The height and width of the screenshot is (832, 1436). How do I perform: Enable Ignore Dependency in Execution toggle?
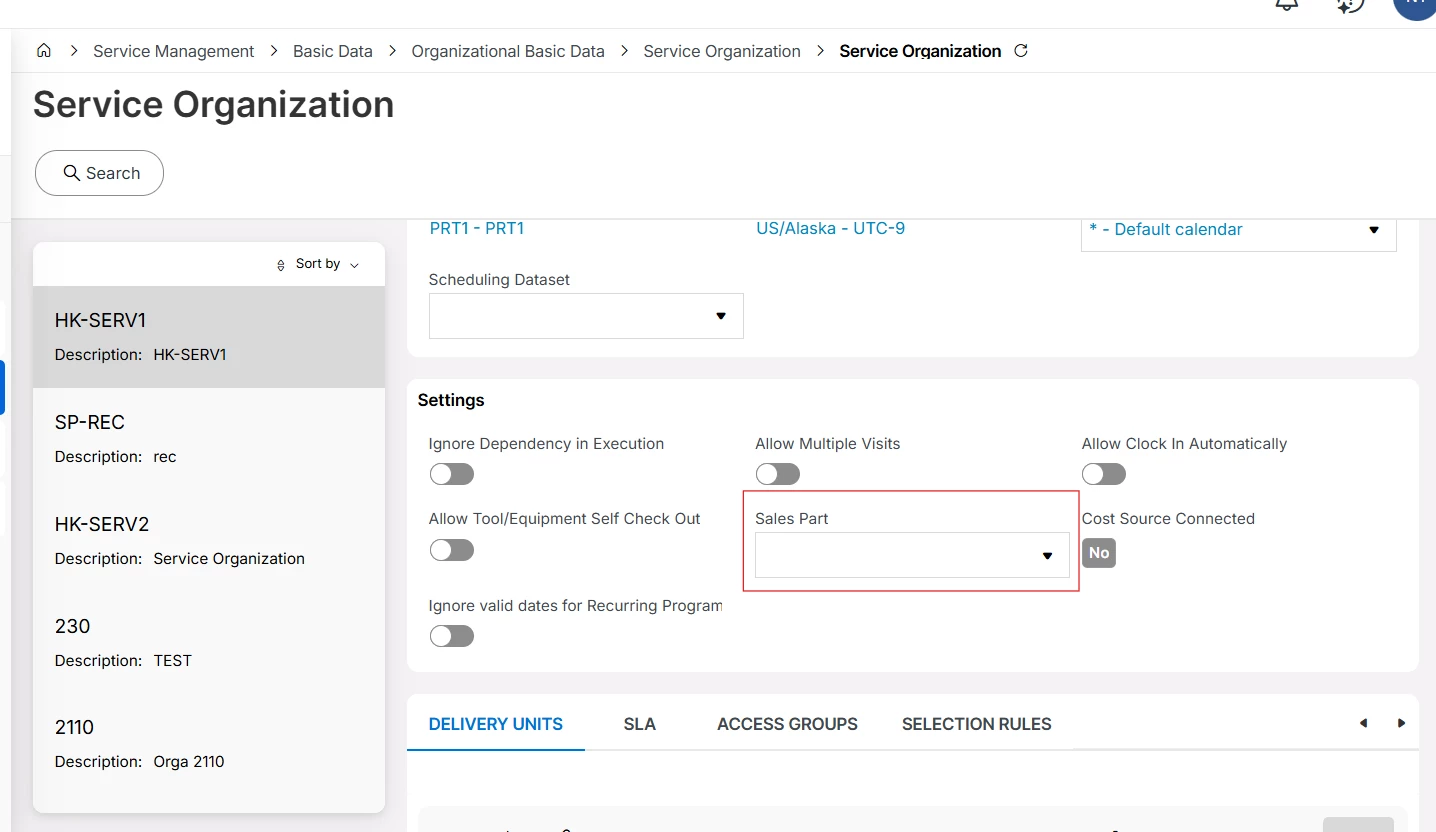click(x=451, y=474)
